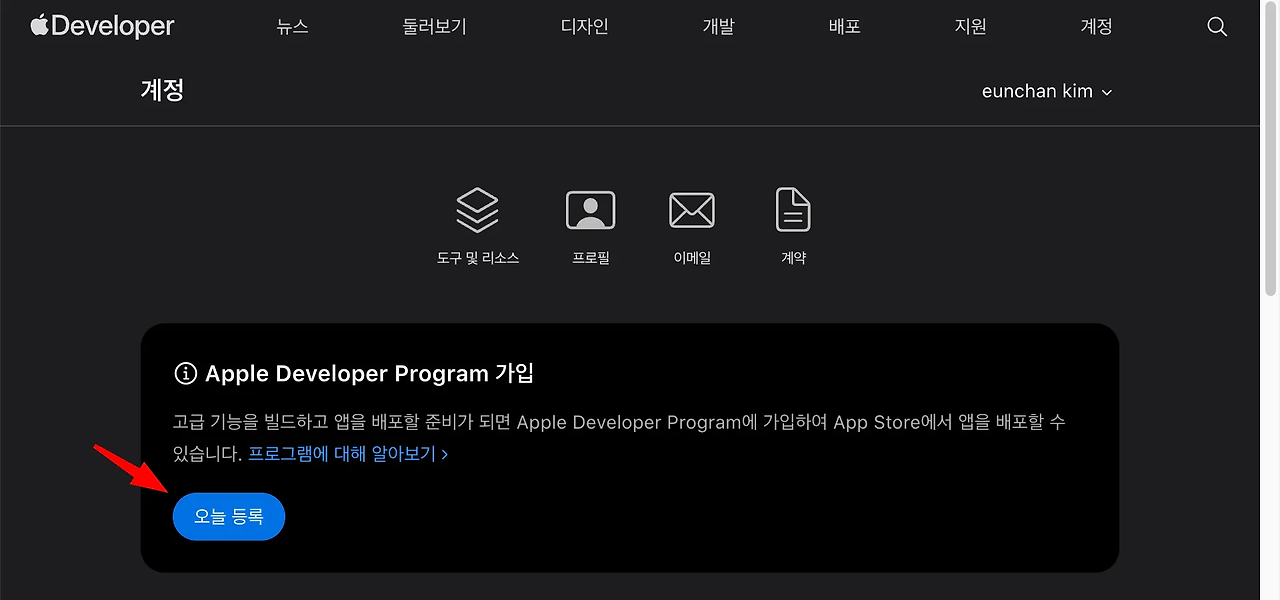Open 도구 및 리소스 stacked layers icon
Viewport: 1280px width, 600px height.
[477, 210]
